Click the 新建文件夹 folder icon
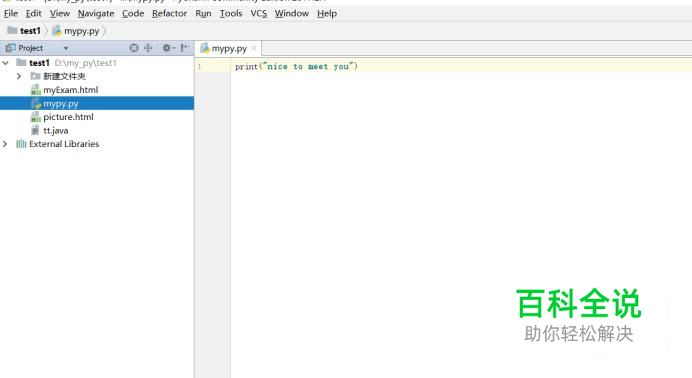 coord(35,76)
